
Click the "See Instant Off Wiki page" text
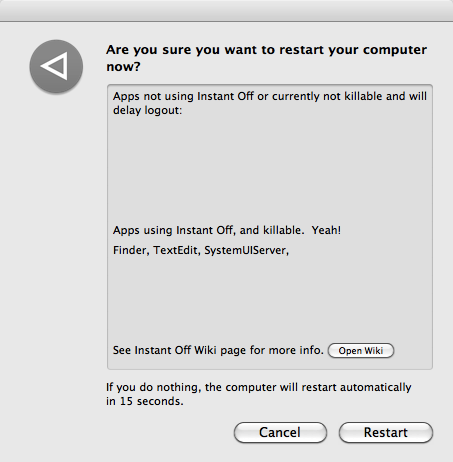tap(218, 350)
